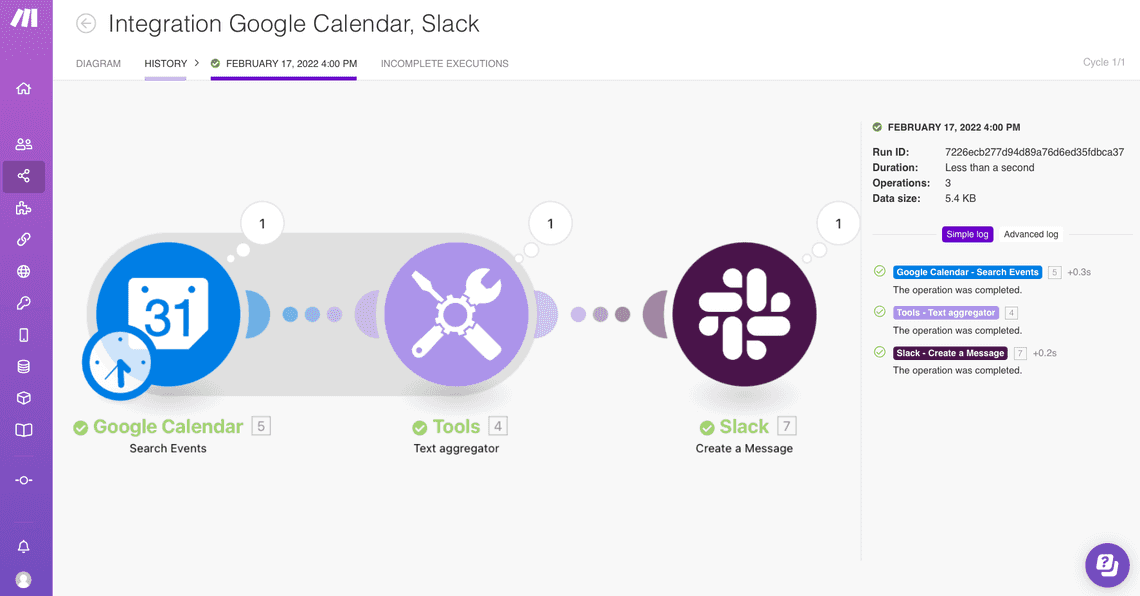Open notifications bell icon
Image resolution: width=1140 pixels, height=596 pixels.
click(24, 547)
